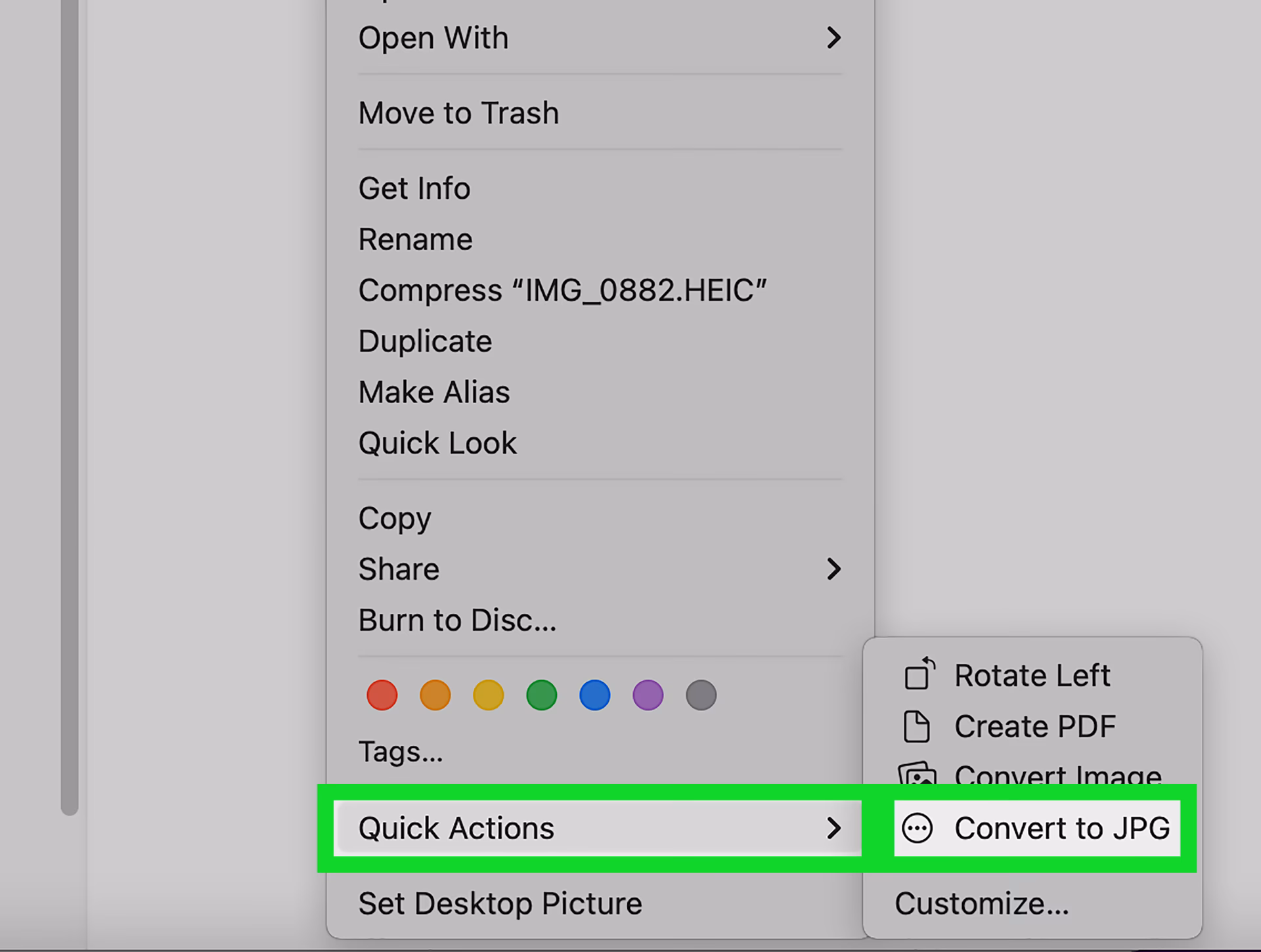
Task: Rename the selected file
Action: (x=416, y=238)
